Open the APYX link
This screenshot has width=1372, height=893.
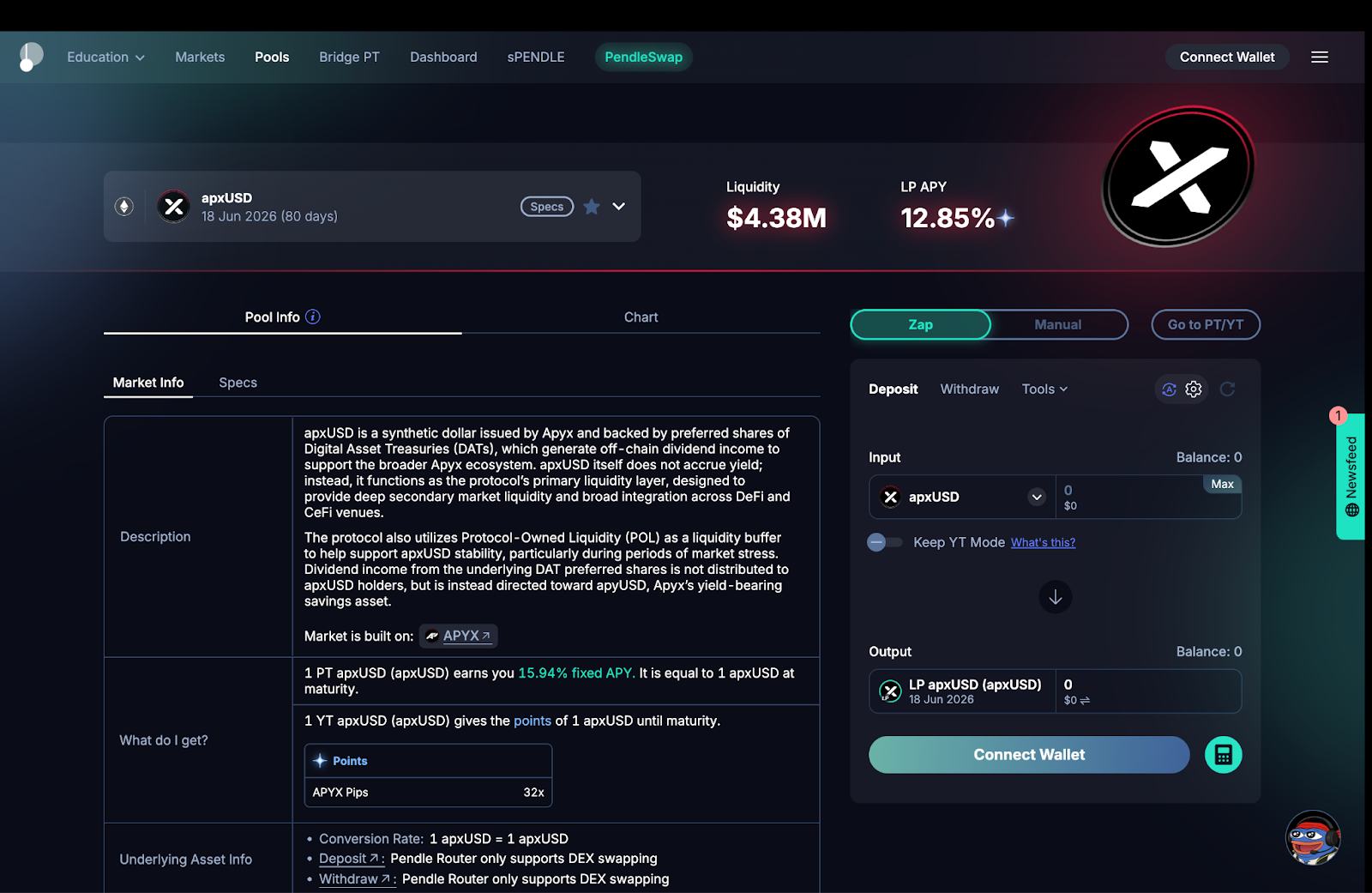click(459, 637)
